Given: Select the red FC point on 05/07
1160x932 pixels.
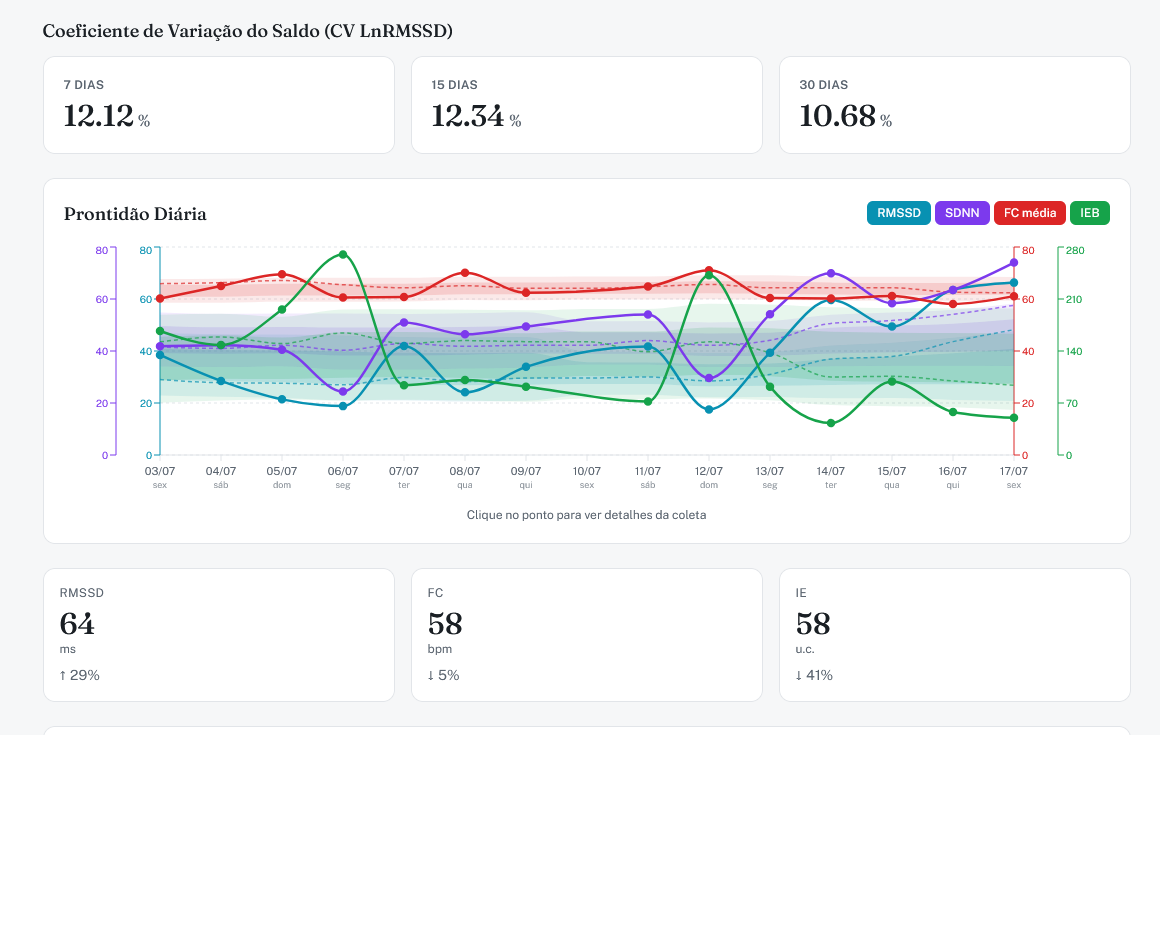Looking at the screenshot, I should tap(282, 274).
